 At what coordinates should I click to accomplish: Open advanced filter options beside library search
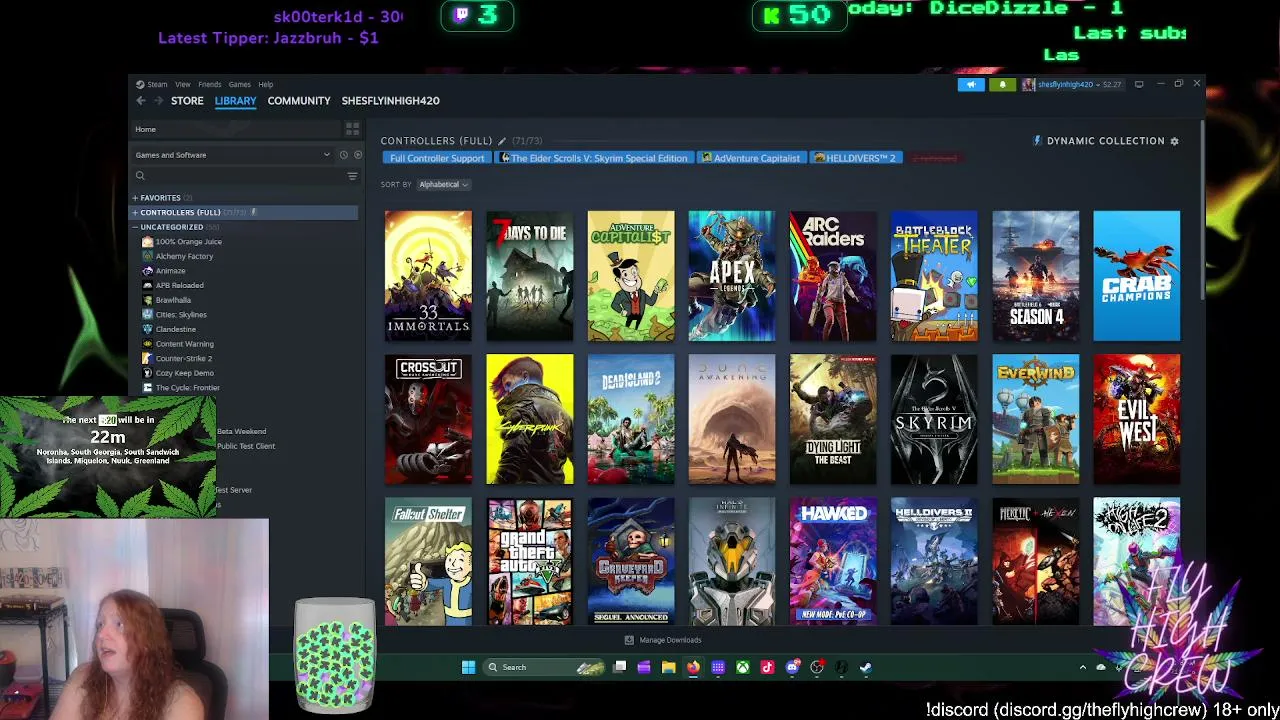coord(352,176)
